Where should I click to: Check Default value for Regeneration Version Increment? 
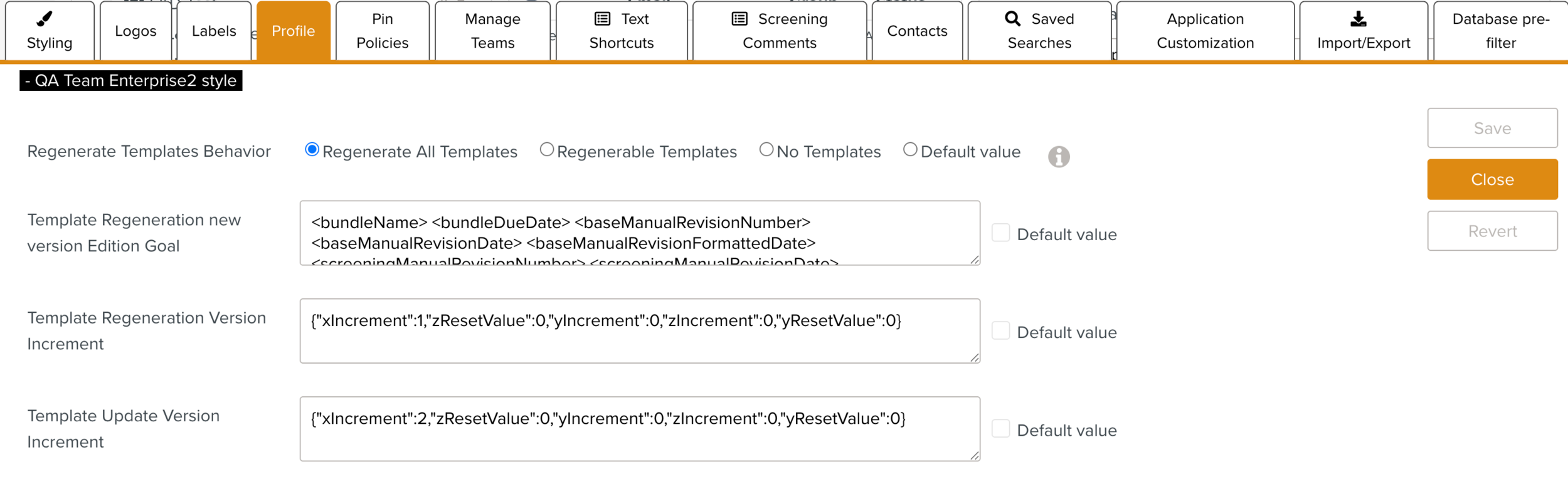click(x=1001, y=330)
